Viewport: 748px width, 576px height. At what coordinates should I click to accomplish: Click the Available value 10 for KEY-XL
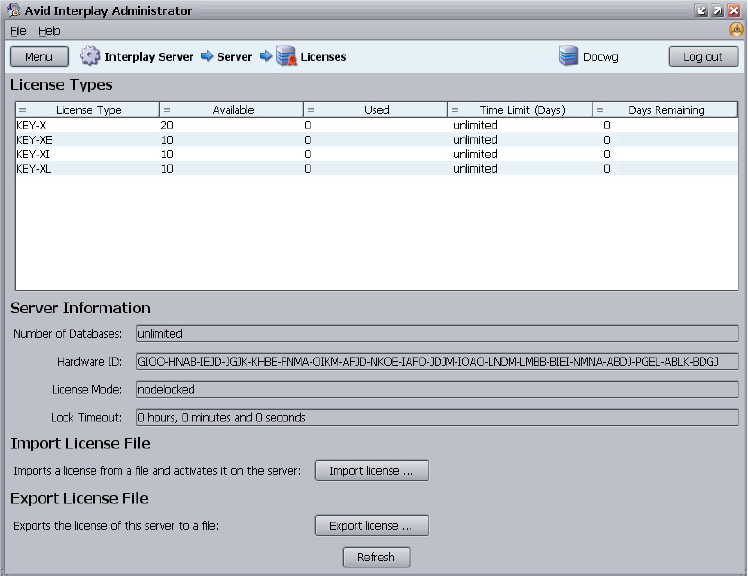tap(167, 168)
